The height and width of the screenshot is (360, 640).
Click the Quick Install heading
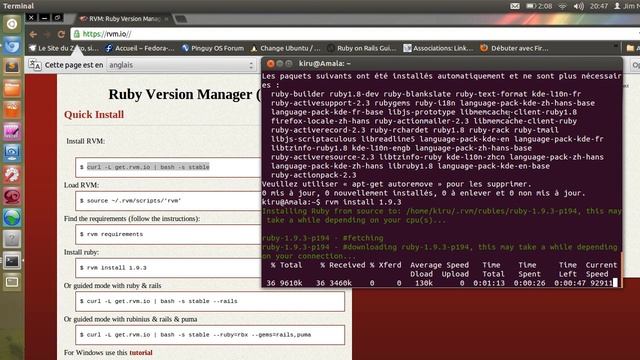click(x=94, y=115)
